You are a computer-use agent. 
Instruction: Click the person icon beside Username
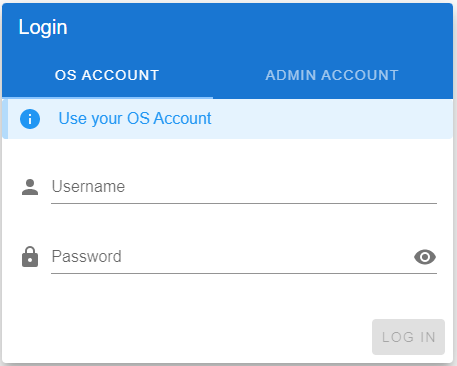tap(30, 187)
